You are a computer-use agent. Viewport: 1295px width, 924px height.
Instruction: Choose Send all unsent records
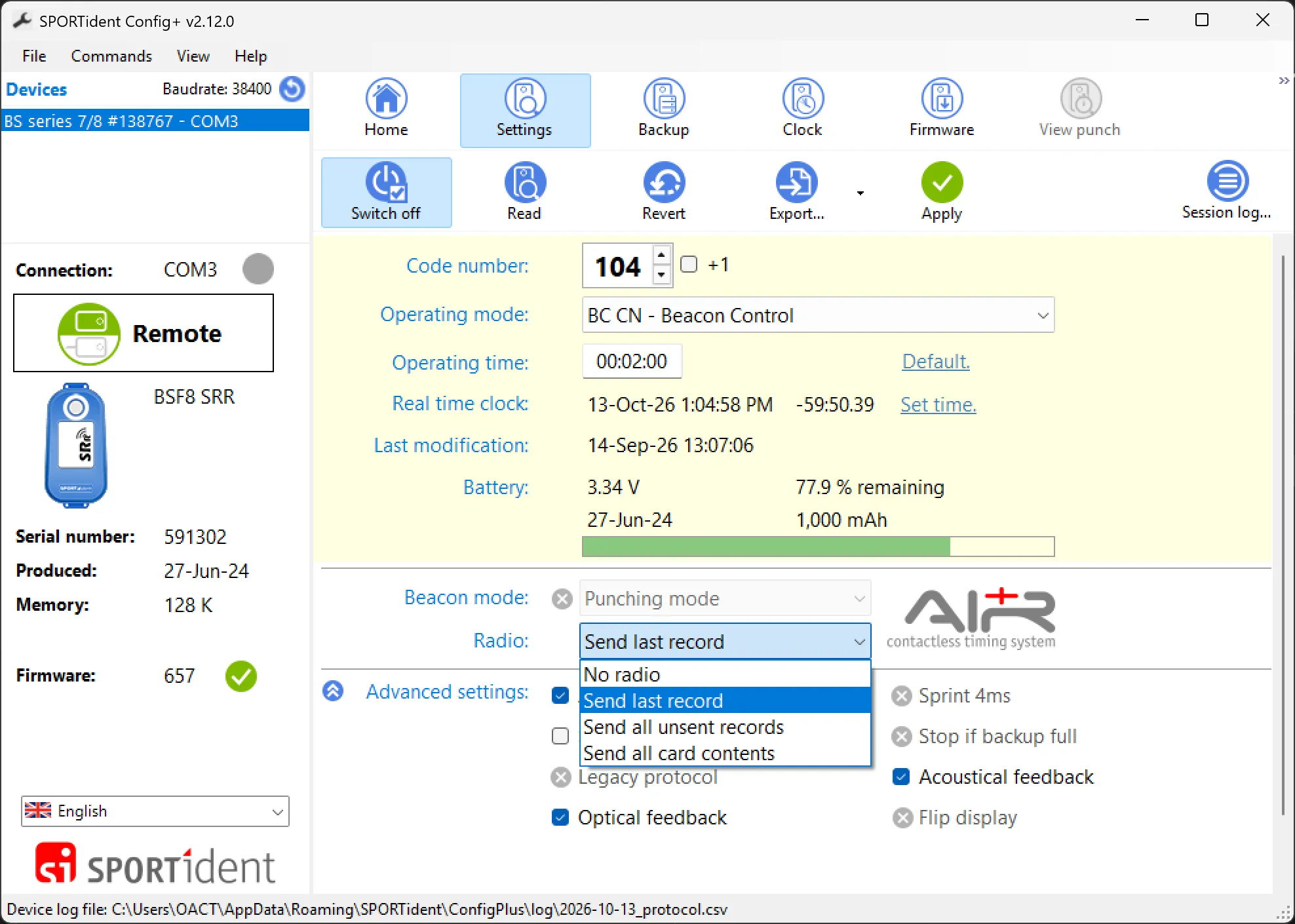pos(725,727)
